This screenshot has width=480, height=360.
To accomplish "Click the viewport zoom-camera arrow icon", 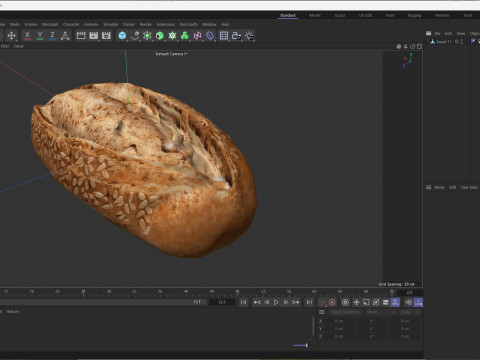I will (406, 46).
